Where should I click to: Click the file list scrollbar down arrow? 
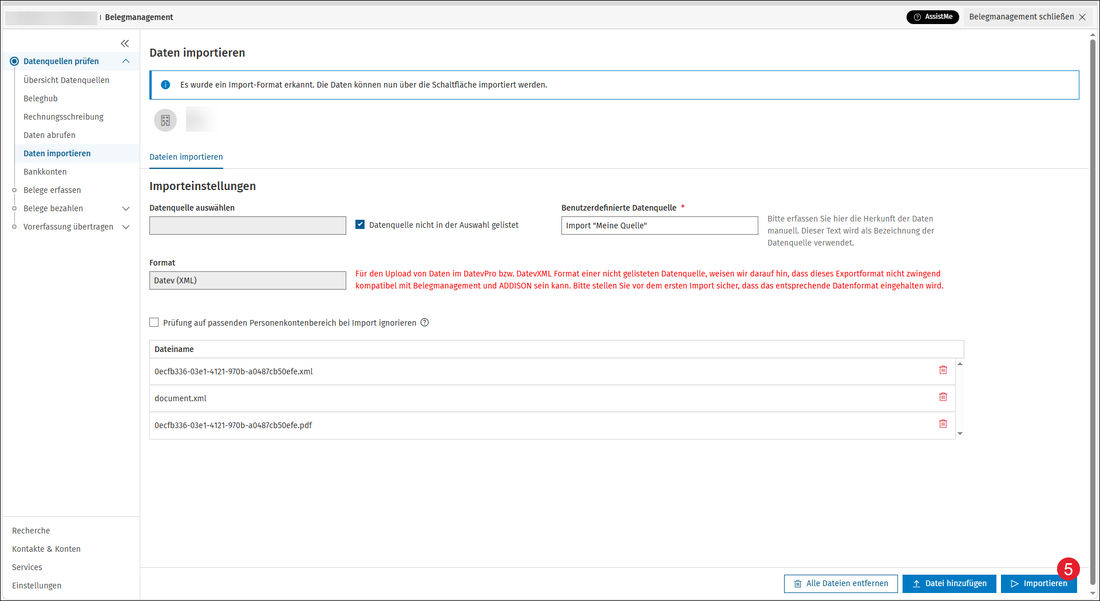pyautogui.click(x=960, y=433)
